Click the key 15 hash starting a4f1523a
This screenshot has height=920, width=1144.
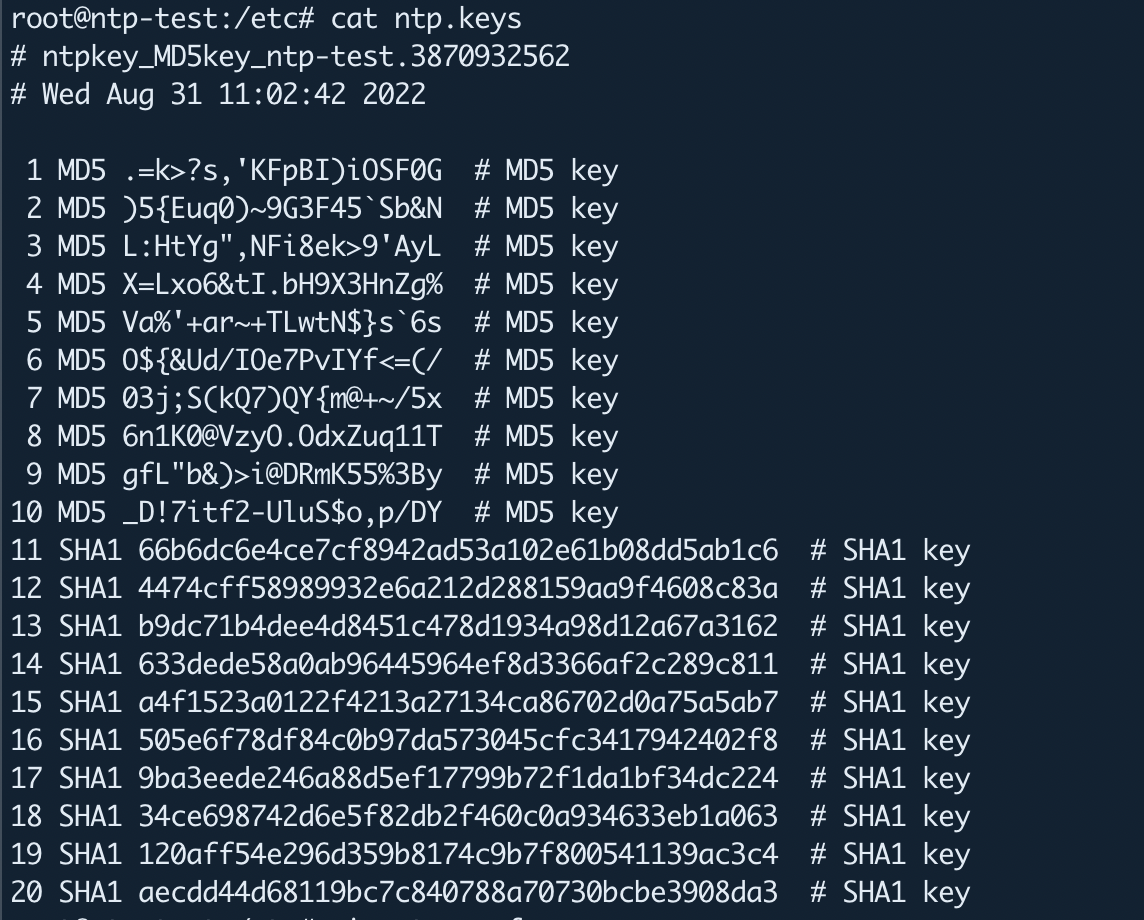tap(458, 702)
